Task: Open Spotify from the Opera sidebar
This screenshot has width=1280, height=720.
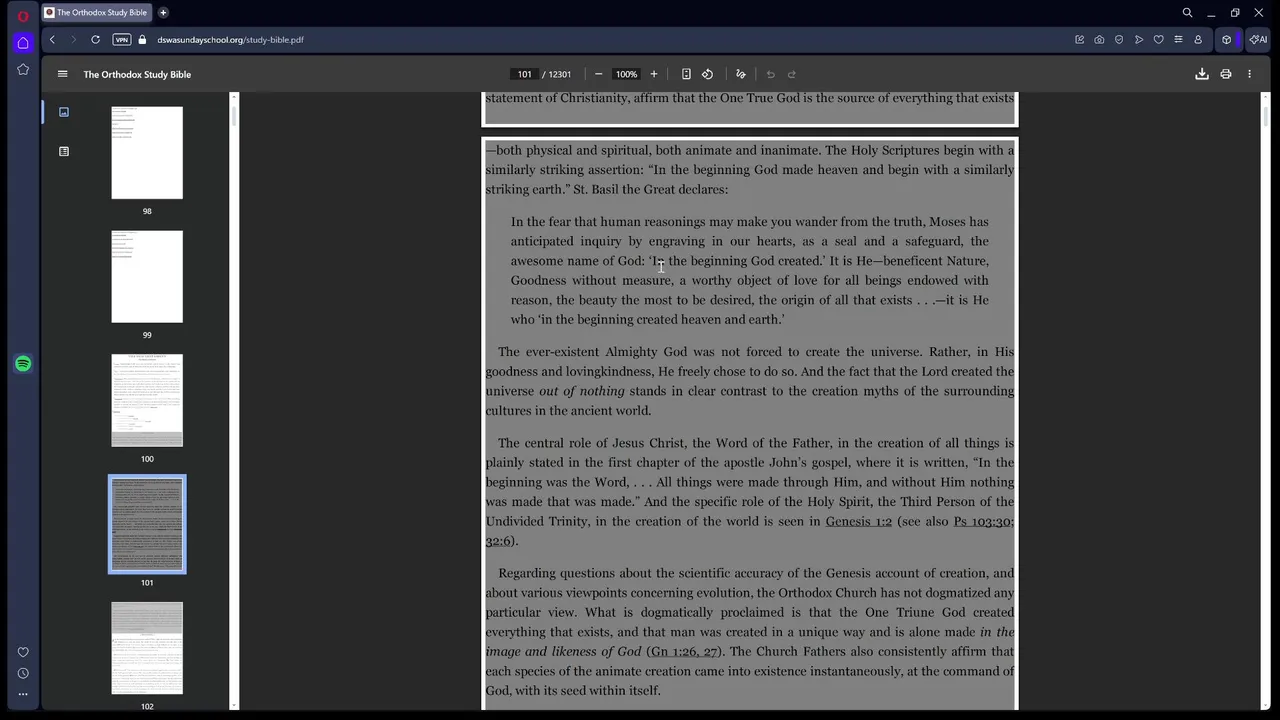Action: pos(23,364)
